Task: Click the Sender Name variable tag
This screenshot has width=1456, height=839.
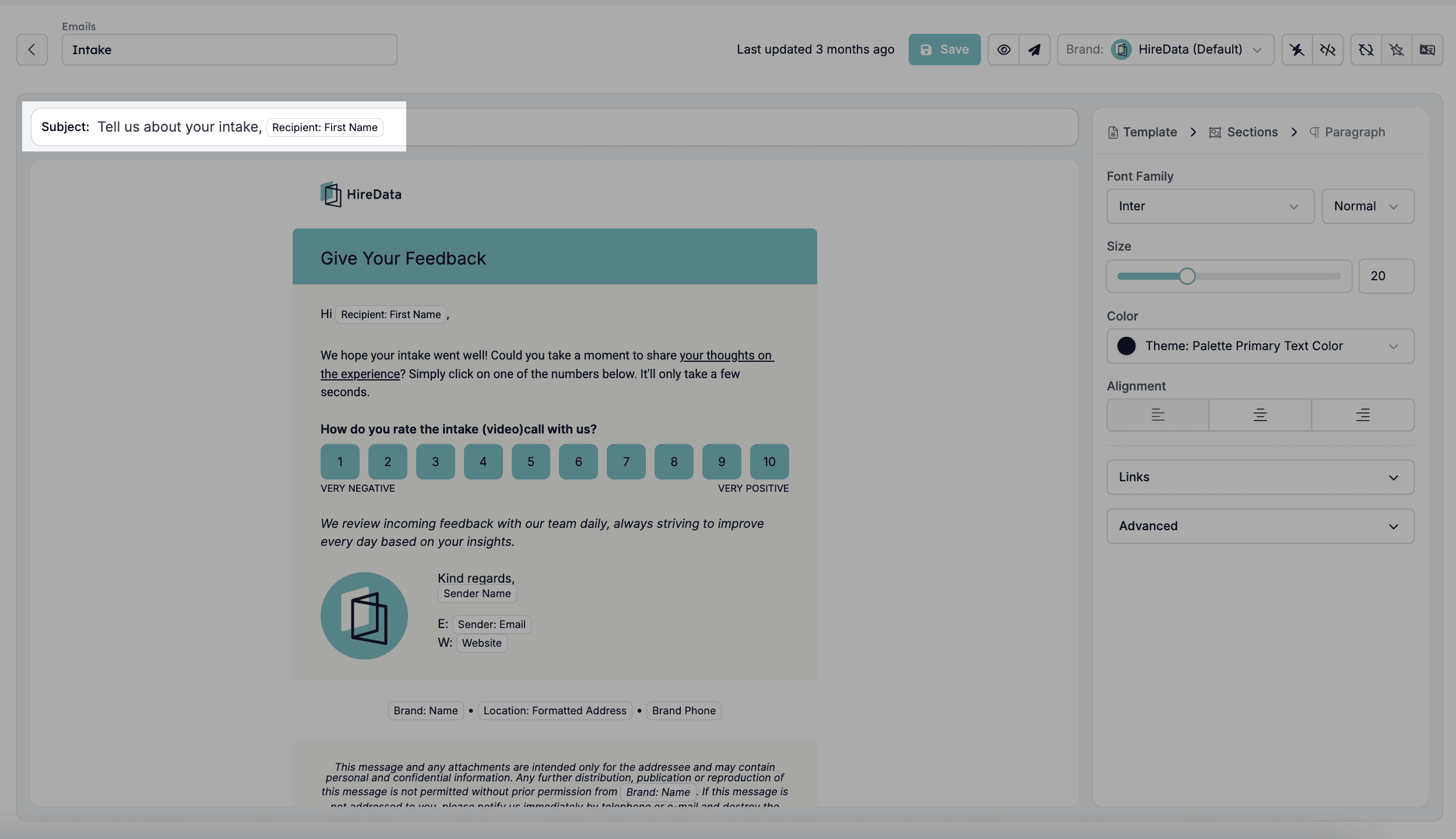Action: point(477,594)
